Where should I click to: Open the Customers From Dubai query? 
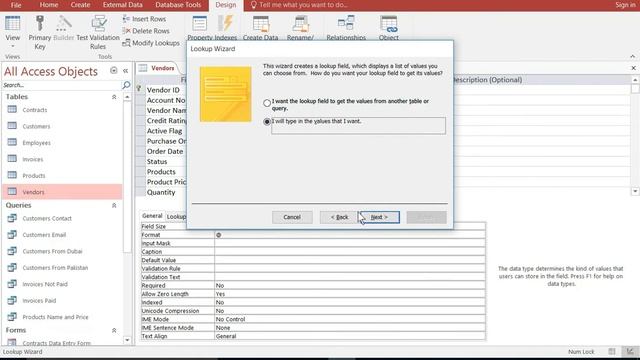pyautogui.click(x=52, y=251)
